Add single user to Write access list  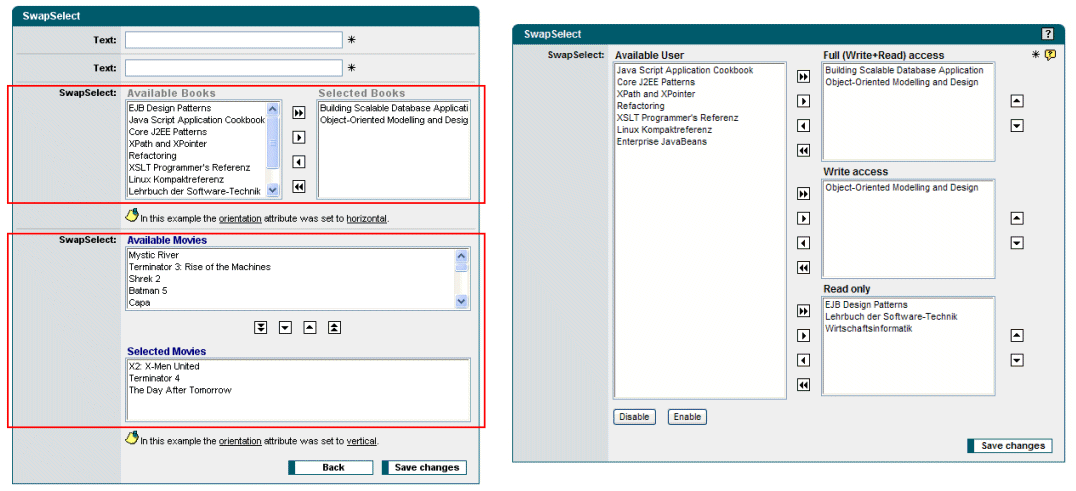point(802,218)
